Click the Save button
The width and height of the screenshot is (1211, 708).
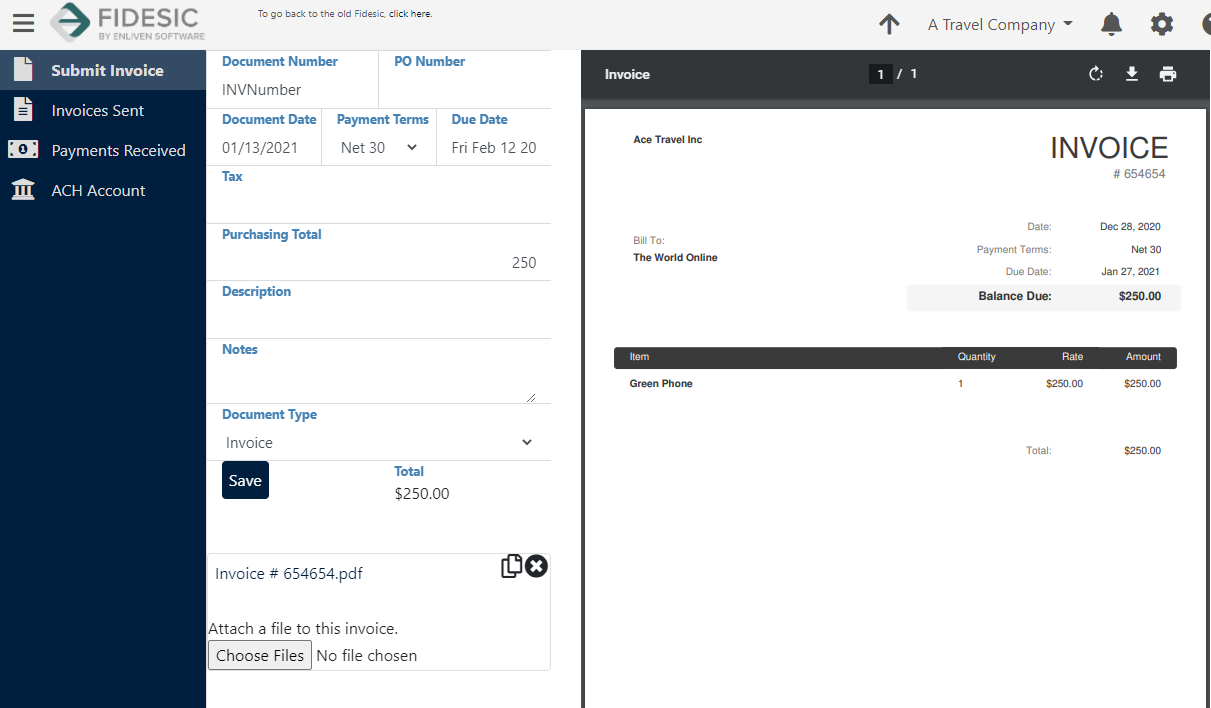(x=245, y=480)
